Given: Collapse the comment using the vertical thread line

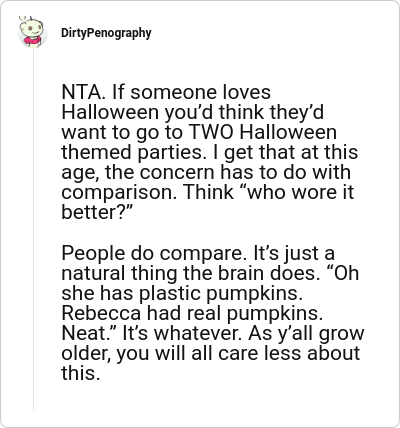Looking at the screenshot, I should (x=33, y=230).
